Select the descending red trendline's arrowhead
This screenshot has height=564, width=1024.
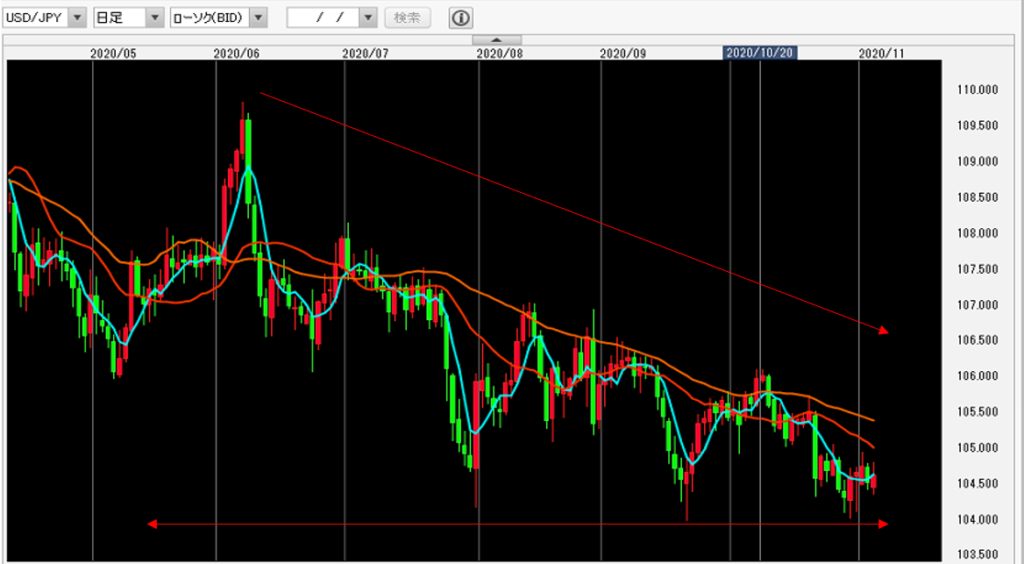(882, 330)
